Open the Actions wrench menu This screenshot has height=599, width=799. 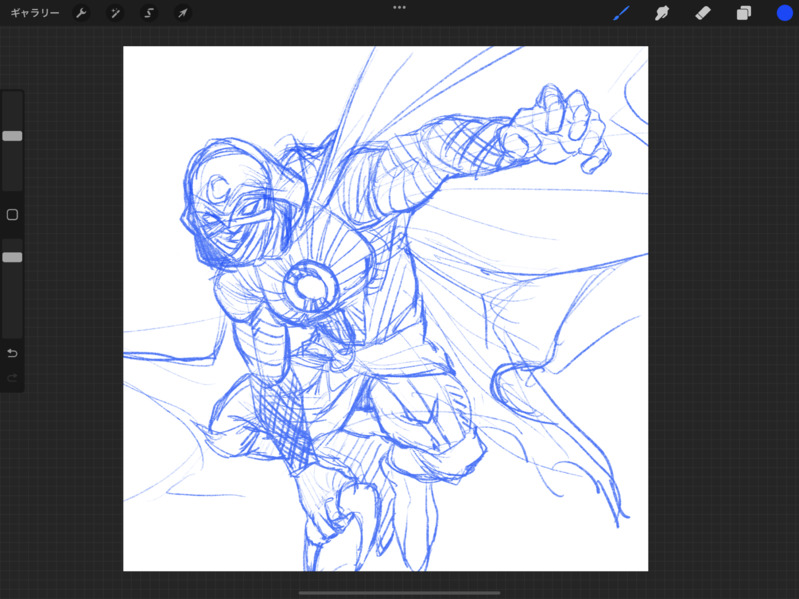[81, 13]
